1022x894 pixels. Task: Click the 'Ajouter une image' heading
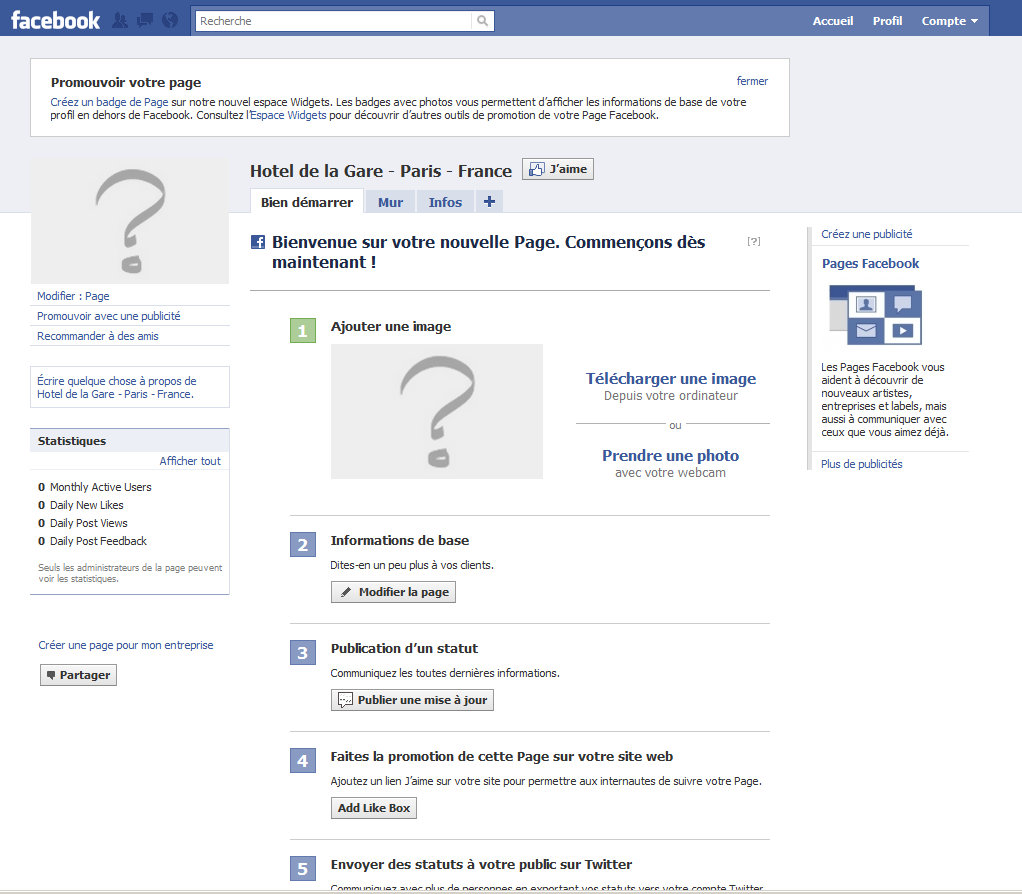click(x=390, y=326)
